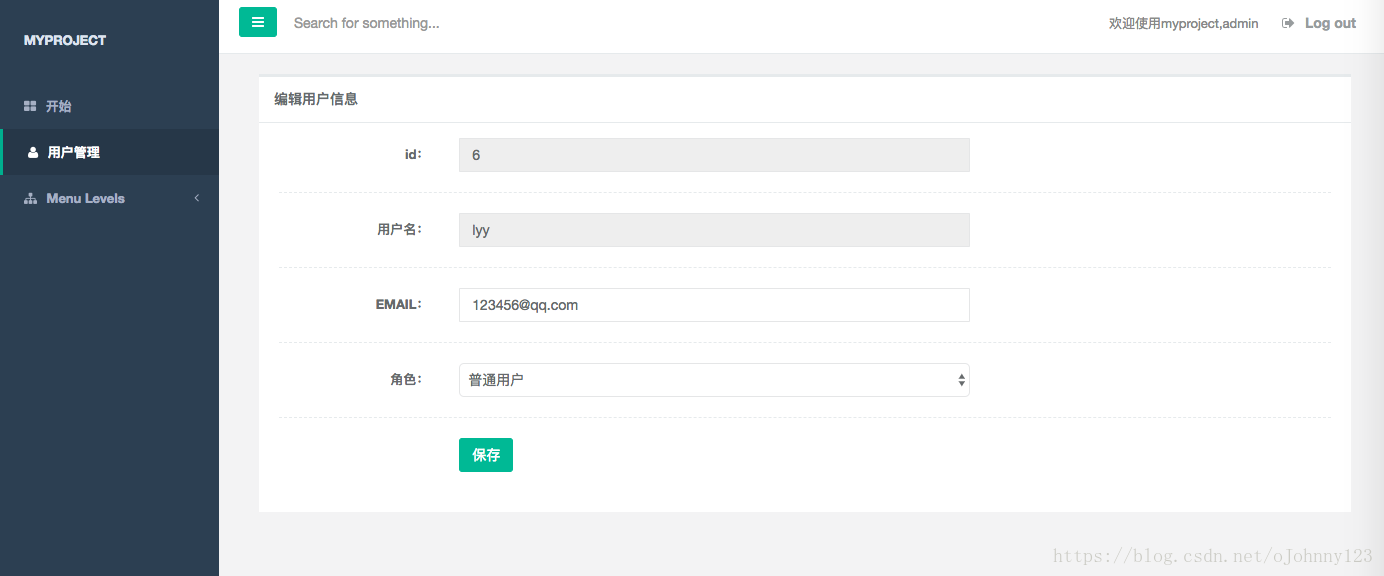1384x576 pixels.
Task: Click the 编辑用户信息 panel heading
Action: coord(316,99)
